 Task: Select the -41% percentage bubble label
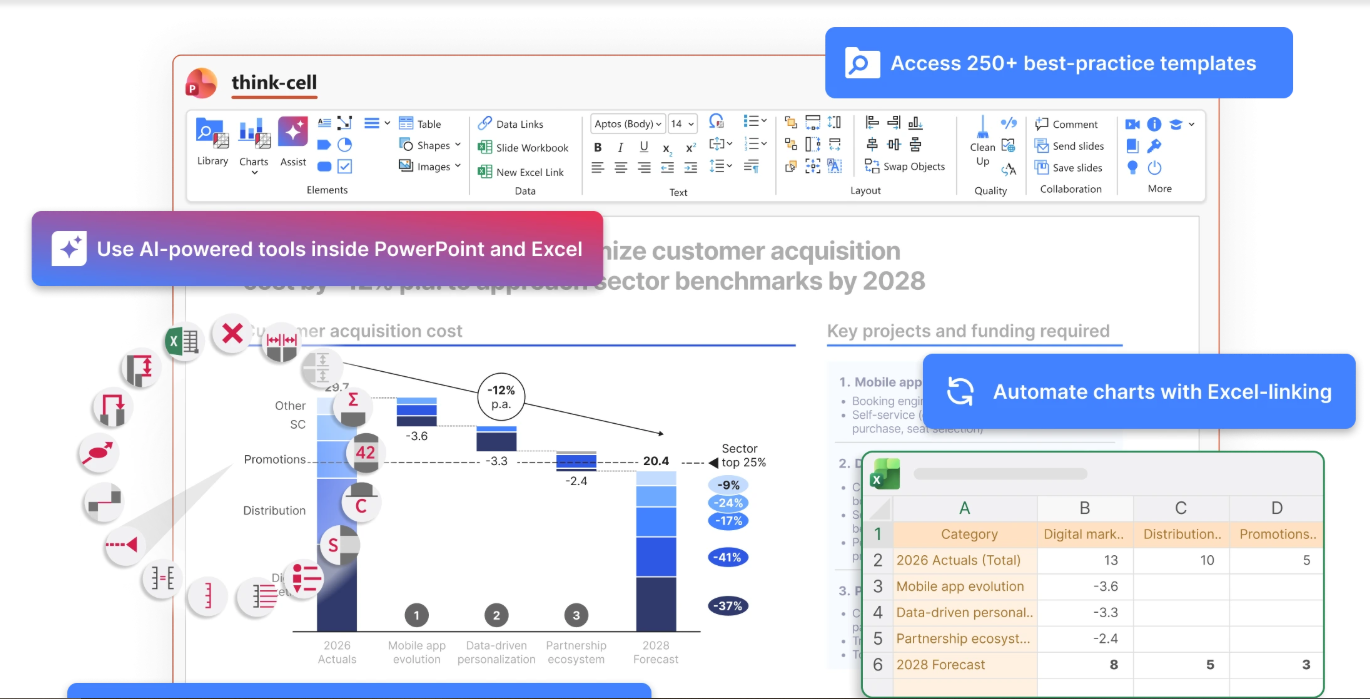[x=728, y=557]
